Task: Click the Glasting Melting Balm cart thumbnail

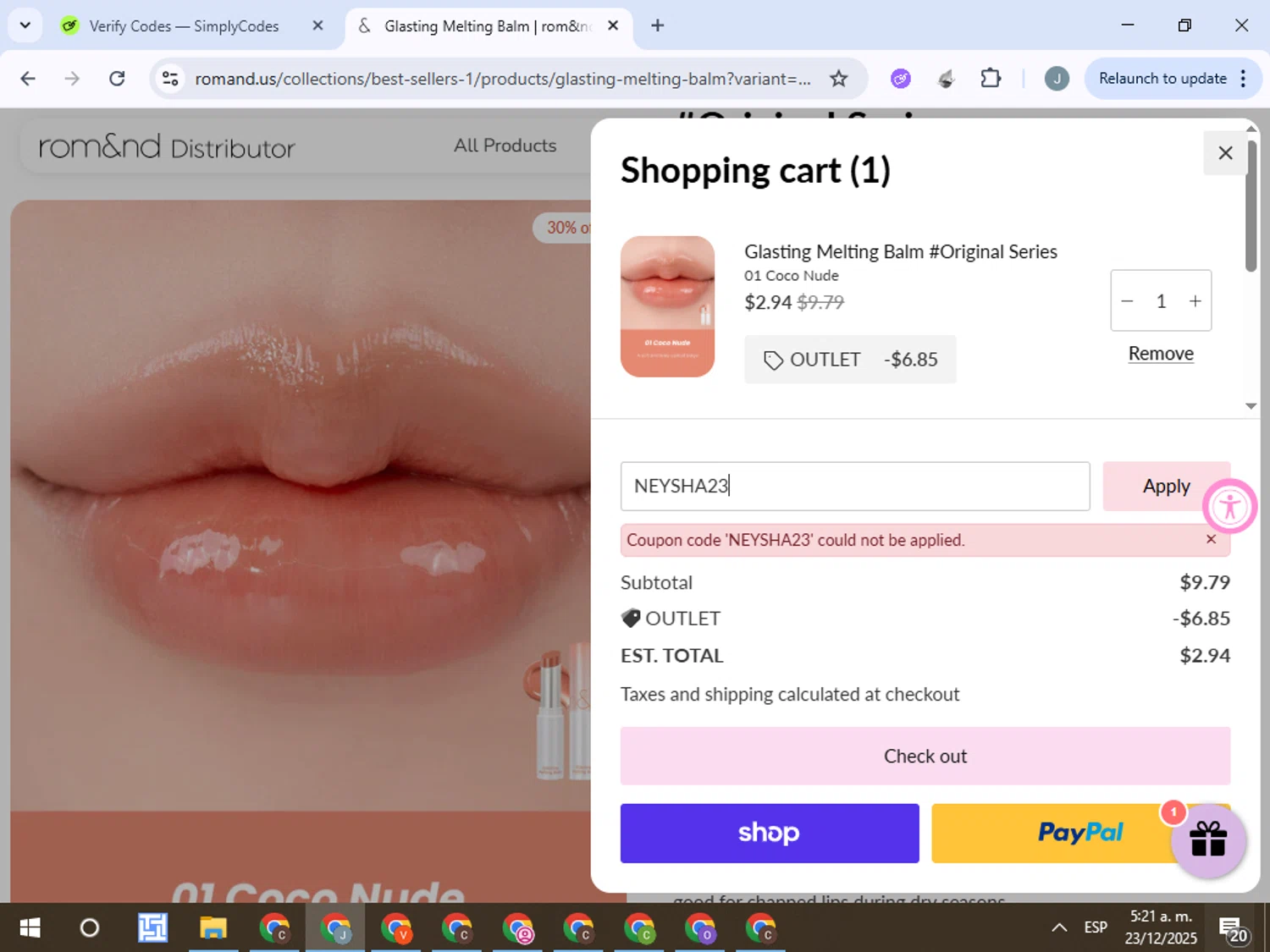Action: pyautogui.click(x=667, y=306)
